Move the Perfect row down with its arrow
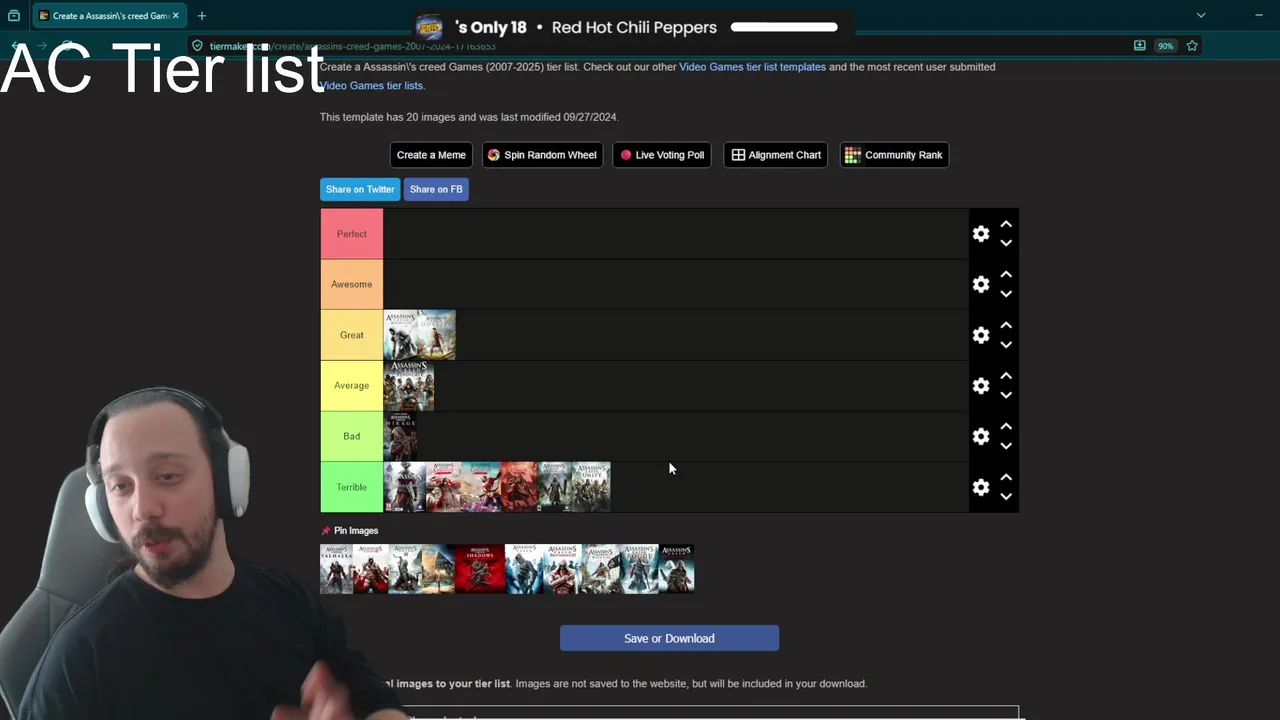 pos(1006,243)
